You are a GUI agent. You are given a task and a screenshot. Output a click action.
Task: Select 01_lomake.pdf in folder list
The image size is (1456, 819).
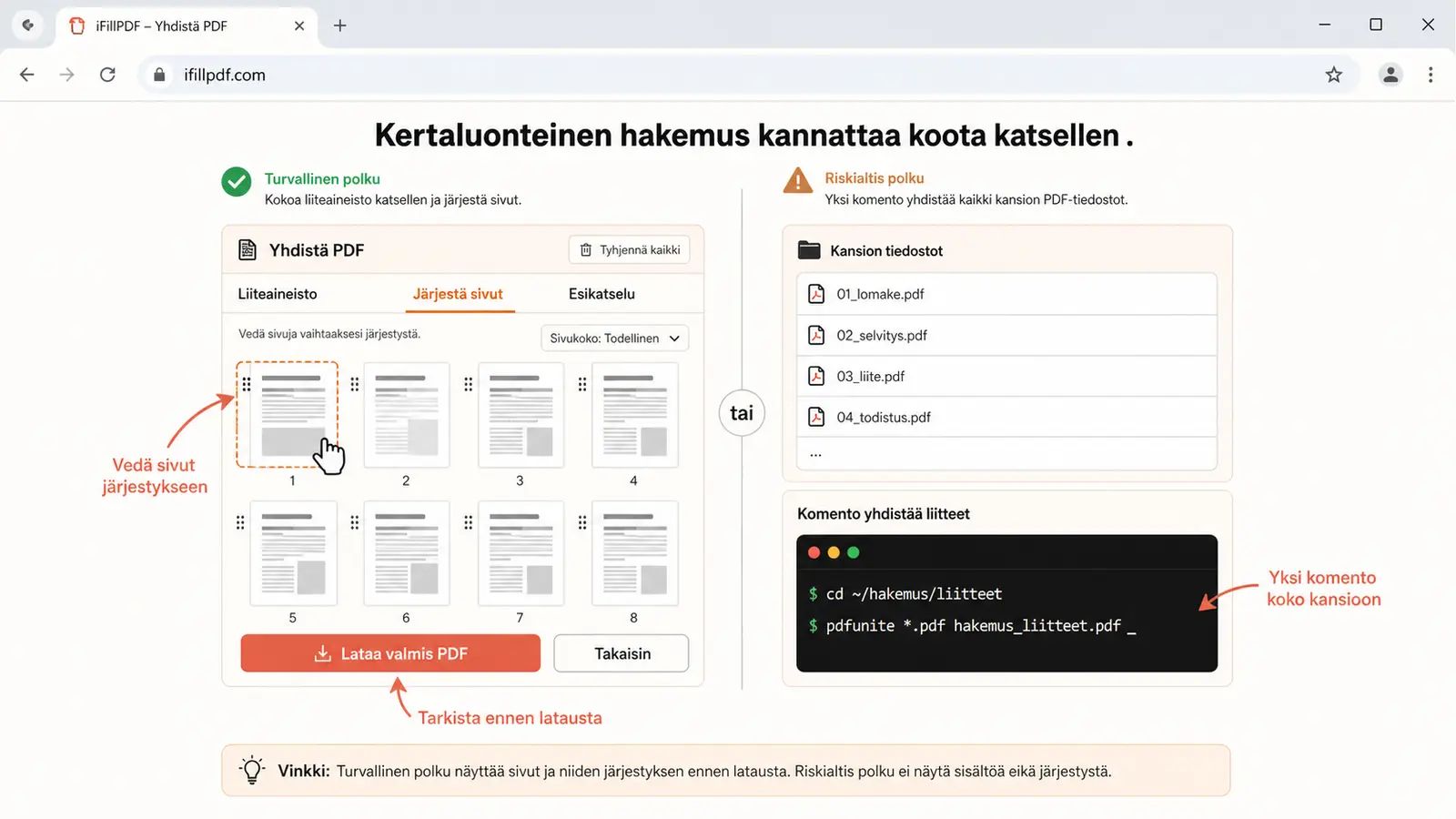click(x=1006, y=294)
